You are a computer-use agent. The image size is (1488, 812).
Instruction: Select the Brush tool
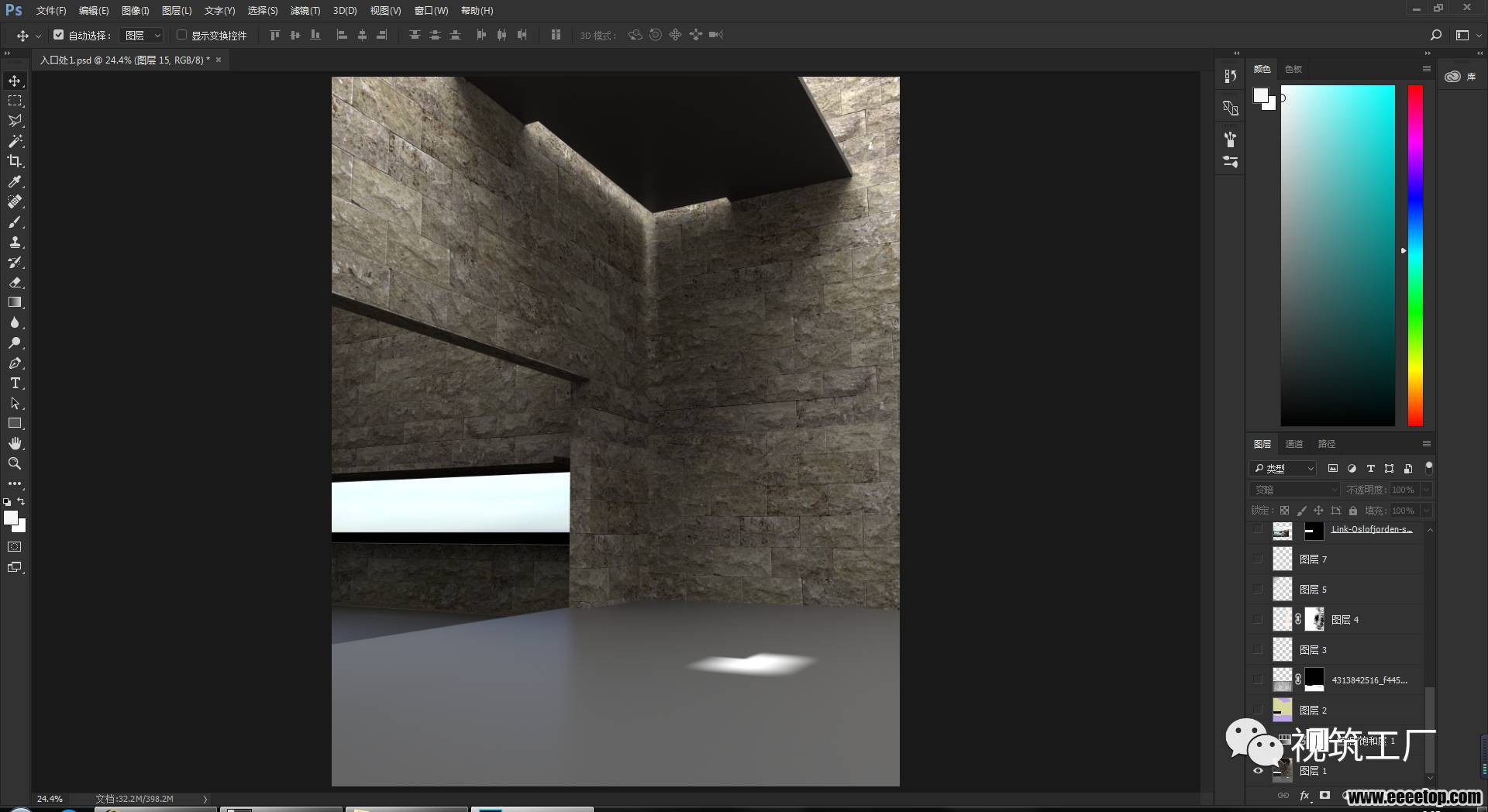pos(15,222)
